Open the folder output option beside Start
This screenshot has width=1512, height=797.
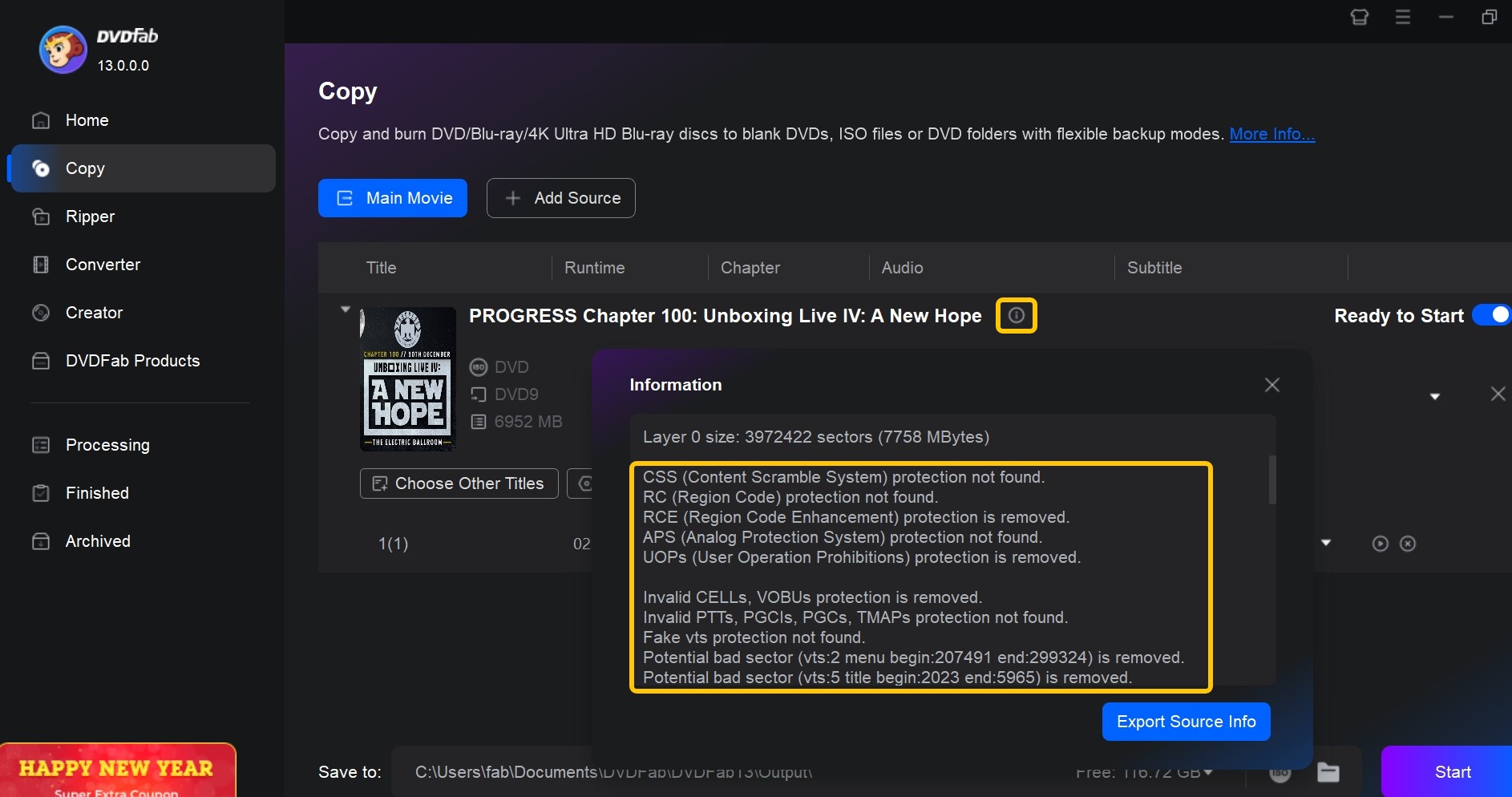pos(1328,772)
